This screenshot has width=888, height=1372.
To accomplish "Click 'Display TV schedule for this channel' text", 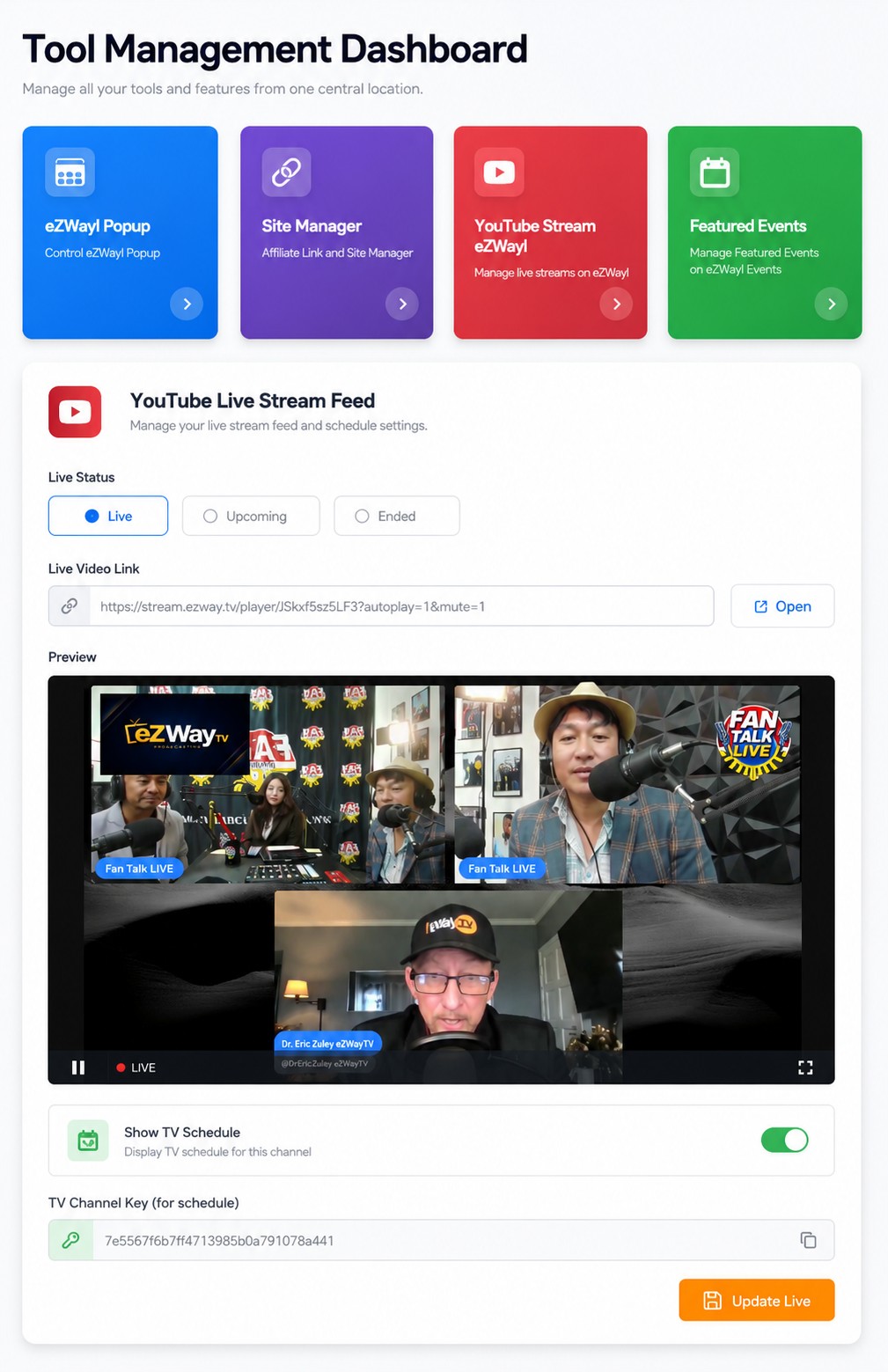I will coord(217,1152).
